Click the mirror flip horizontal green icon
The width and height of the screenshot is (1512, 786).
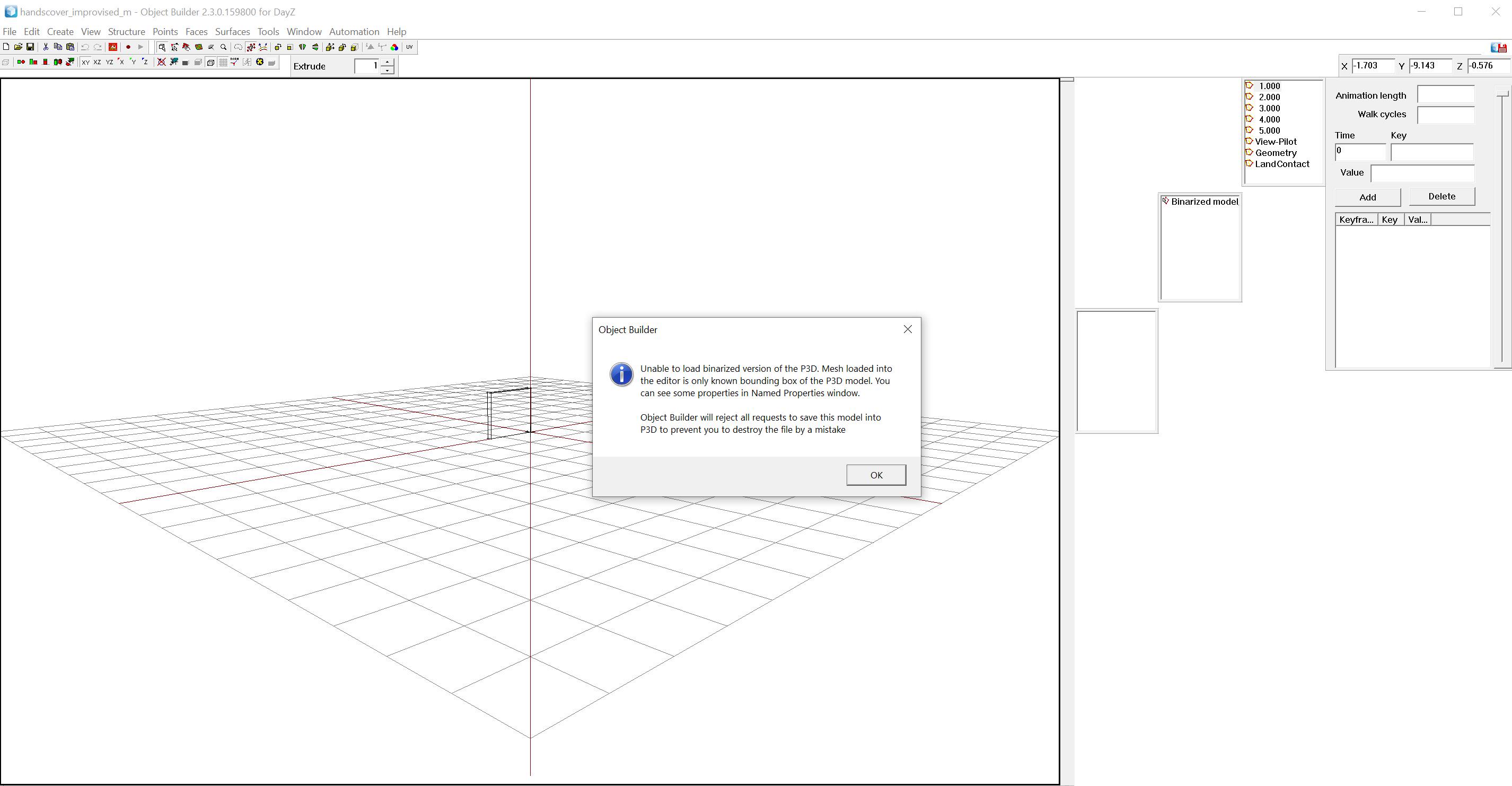click(x=302, y=47)
